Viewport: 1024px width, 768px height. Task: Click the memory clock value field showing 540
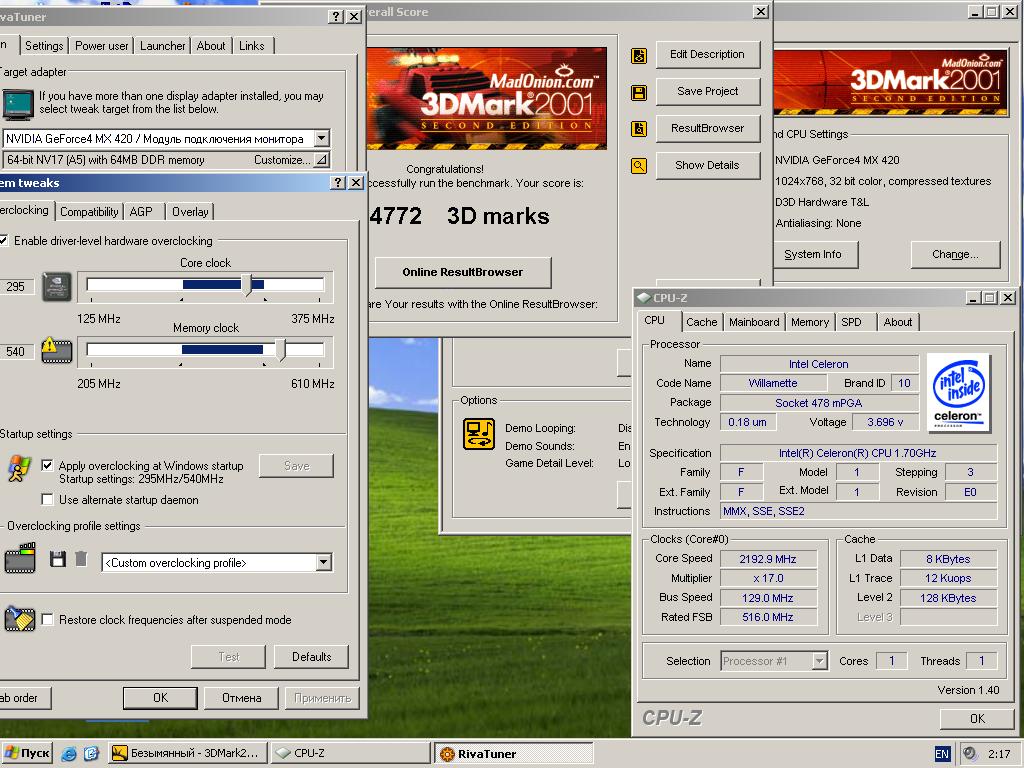(x=15, y=351)
